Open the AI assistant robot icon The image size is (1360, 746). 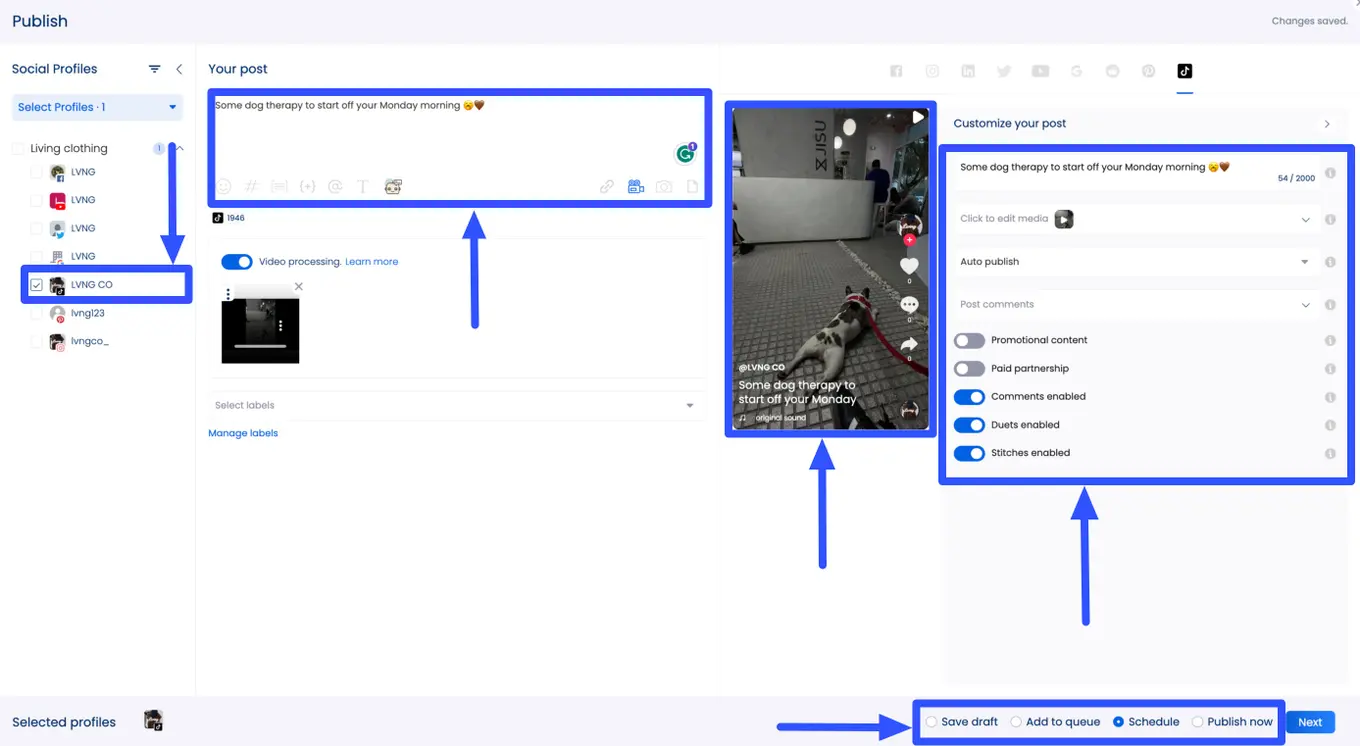393,186
